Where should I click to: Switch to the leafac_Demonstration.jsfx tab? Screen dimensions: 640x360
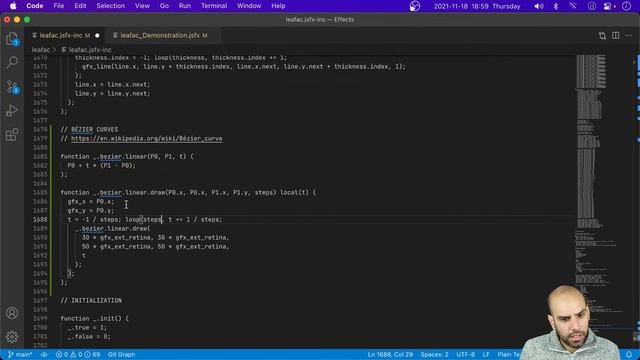point(160,36)
